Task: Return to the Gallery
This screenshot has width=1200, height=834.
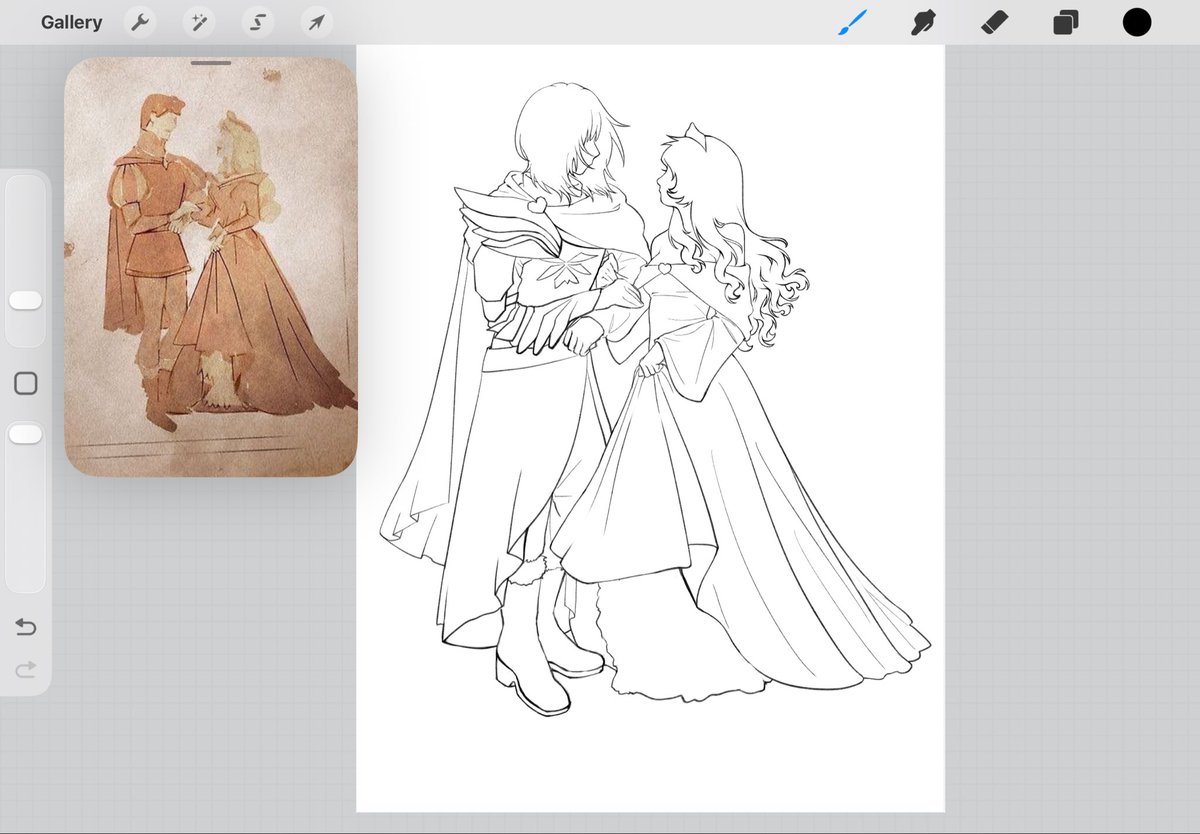Action: 71,22
